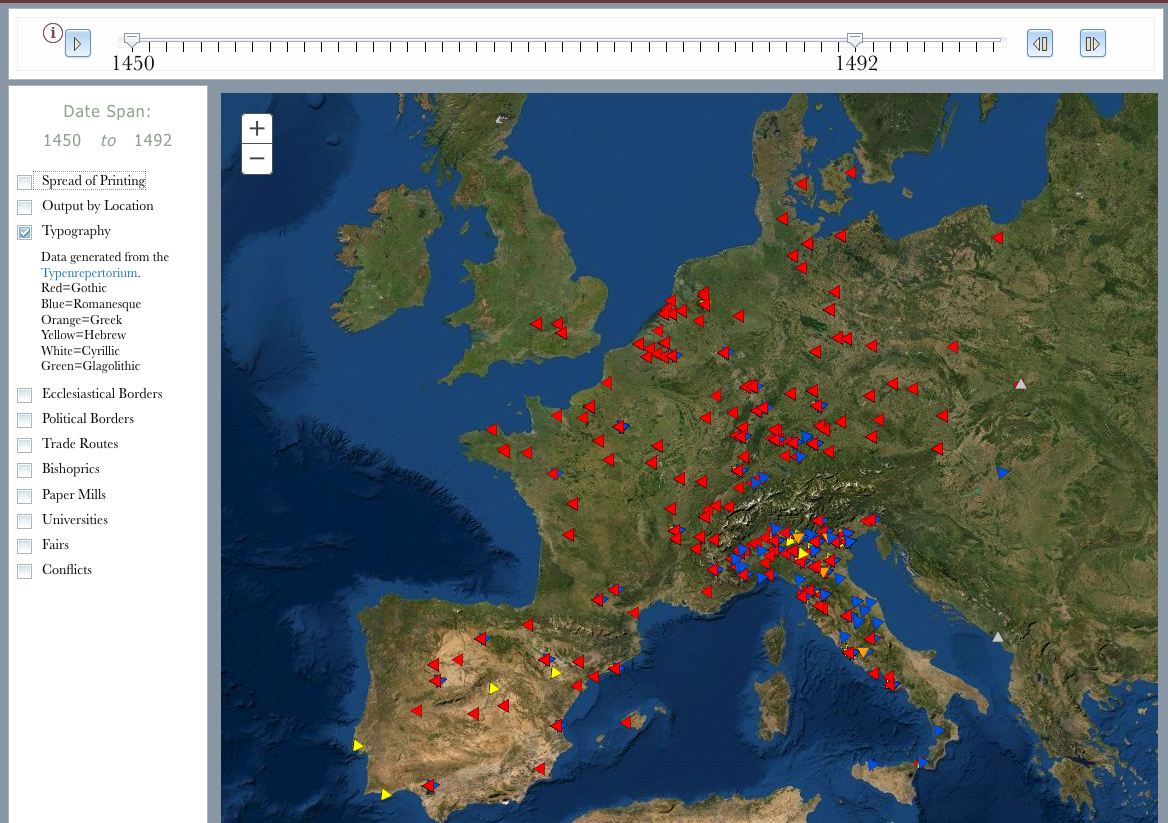Select the red Gothic marker in far northeast Germany
Viewport: 1168px width, 823px height.
point(997,238)
